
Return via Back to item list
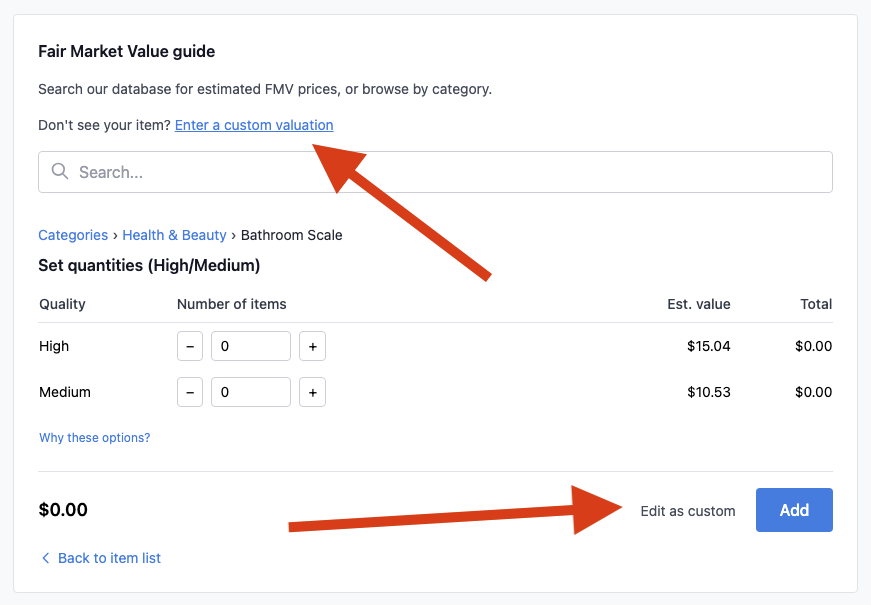tap(109, 558)
